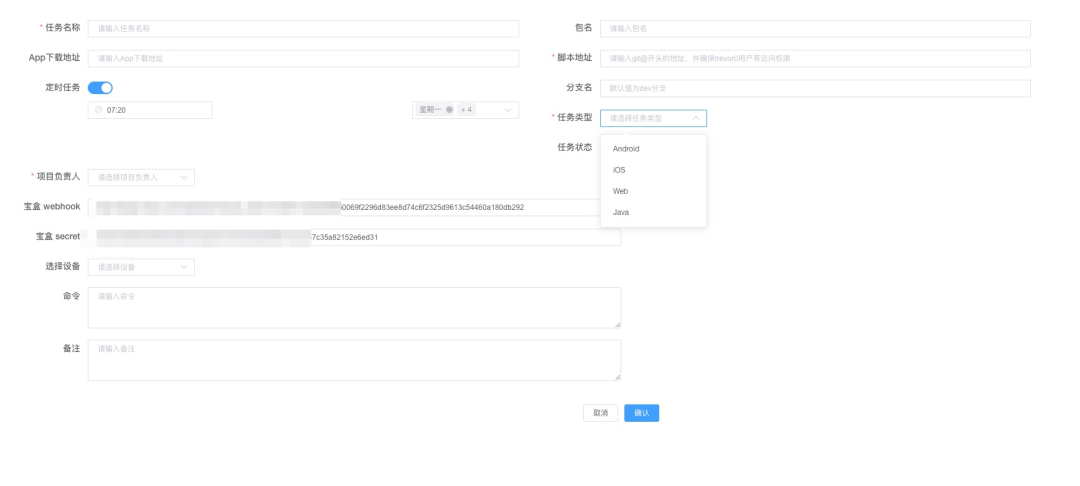
Task: Click the clock icon in time field
Action: point(98,110)
